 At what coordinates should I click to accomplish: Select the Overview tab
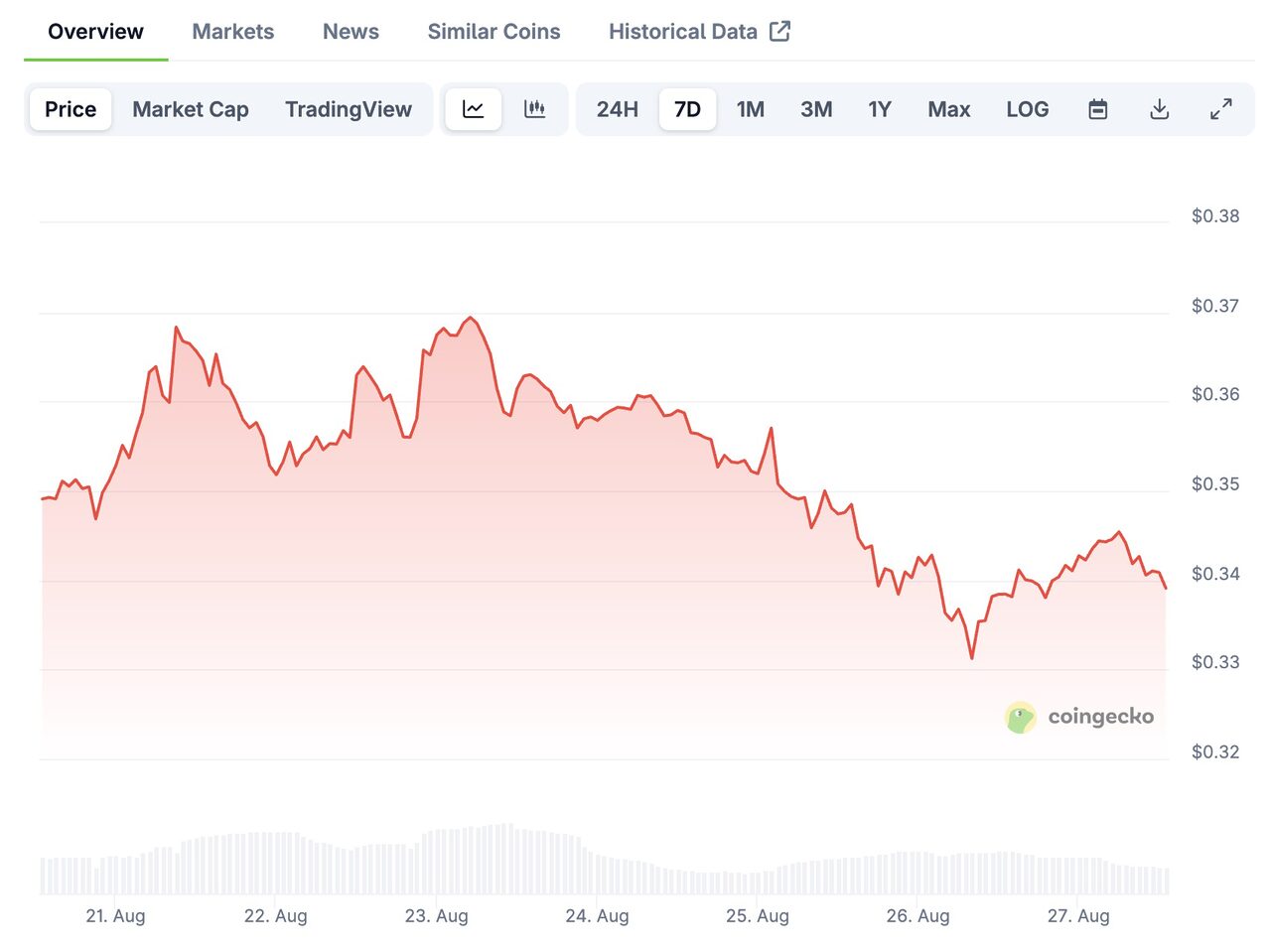pyautogui.click(x=95, y=31)
